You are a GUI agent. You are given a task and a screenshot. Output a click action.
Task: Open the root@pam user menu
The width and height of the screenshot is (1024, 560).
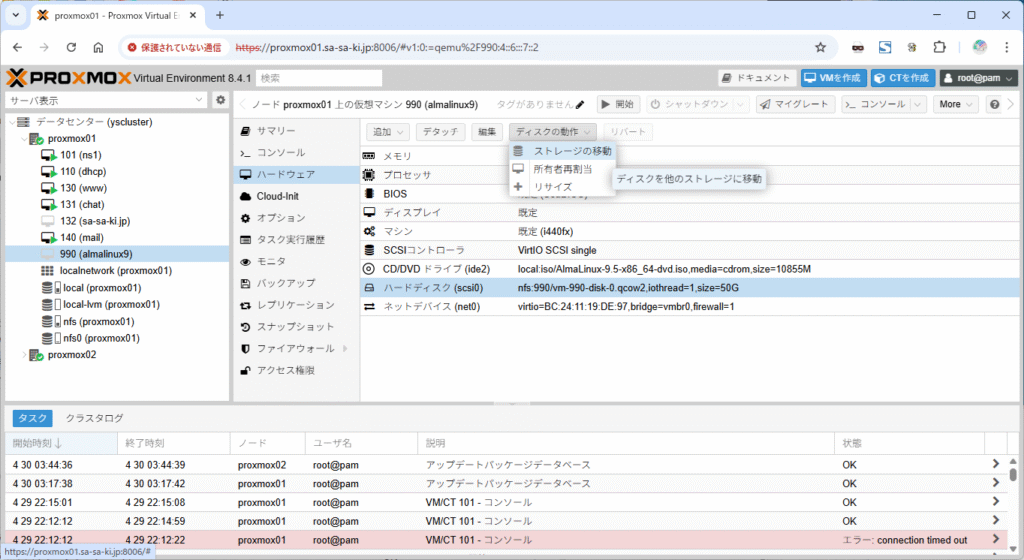(x=978, y=78)
